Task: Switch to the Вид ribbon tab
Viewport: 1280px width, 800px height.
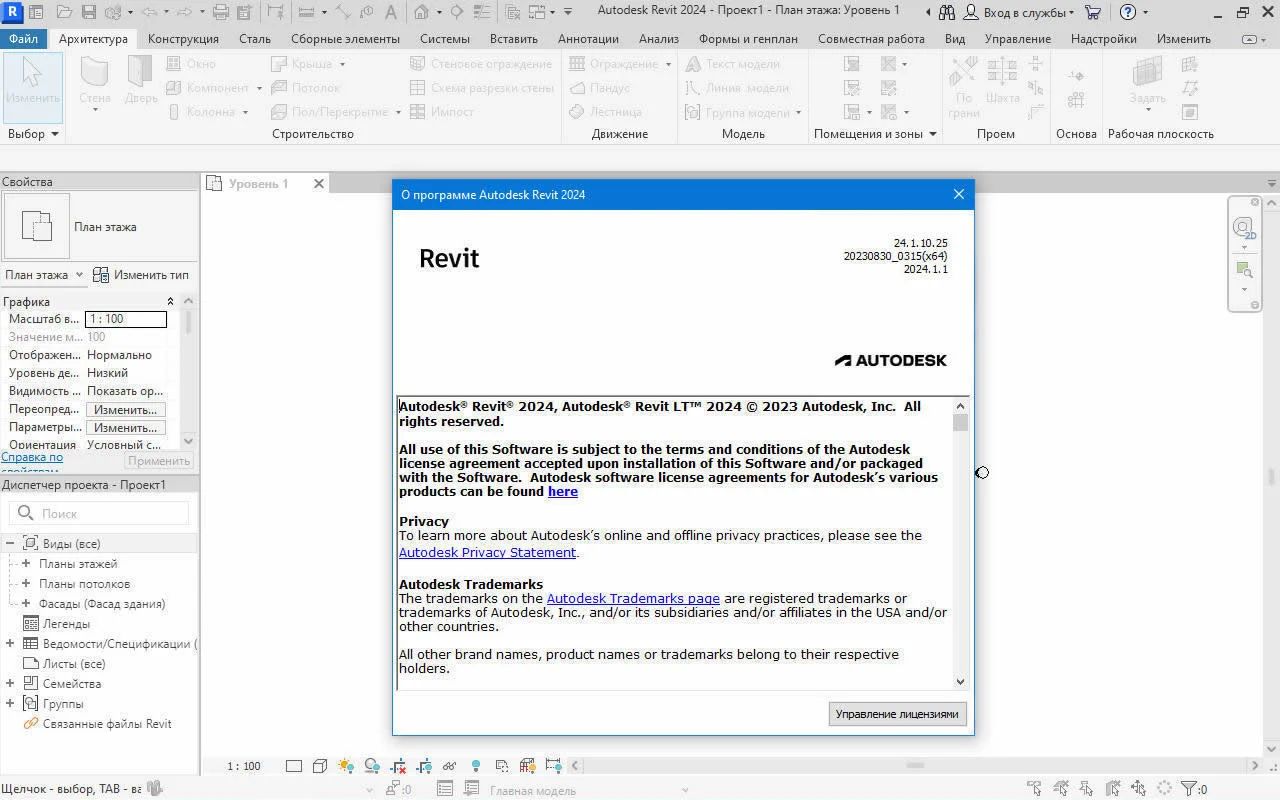Action: (x=955, y=39)
